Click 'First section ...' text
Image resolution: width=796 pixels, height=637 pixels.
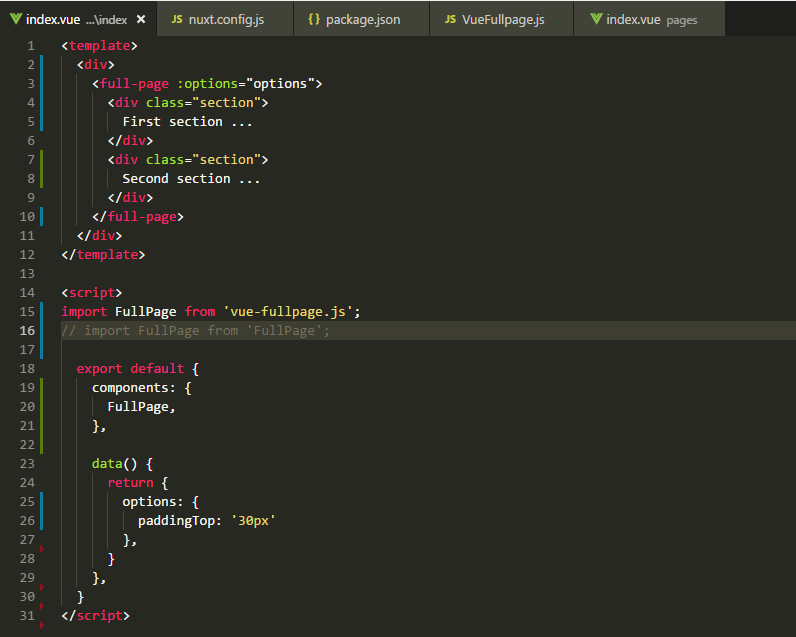coord(187,122)
